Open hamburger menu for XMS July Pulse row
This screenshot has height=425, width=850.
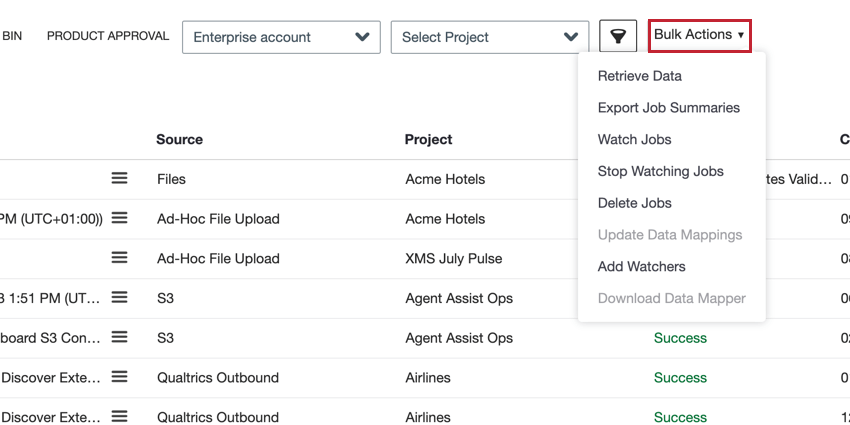(x=119, y=258)
